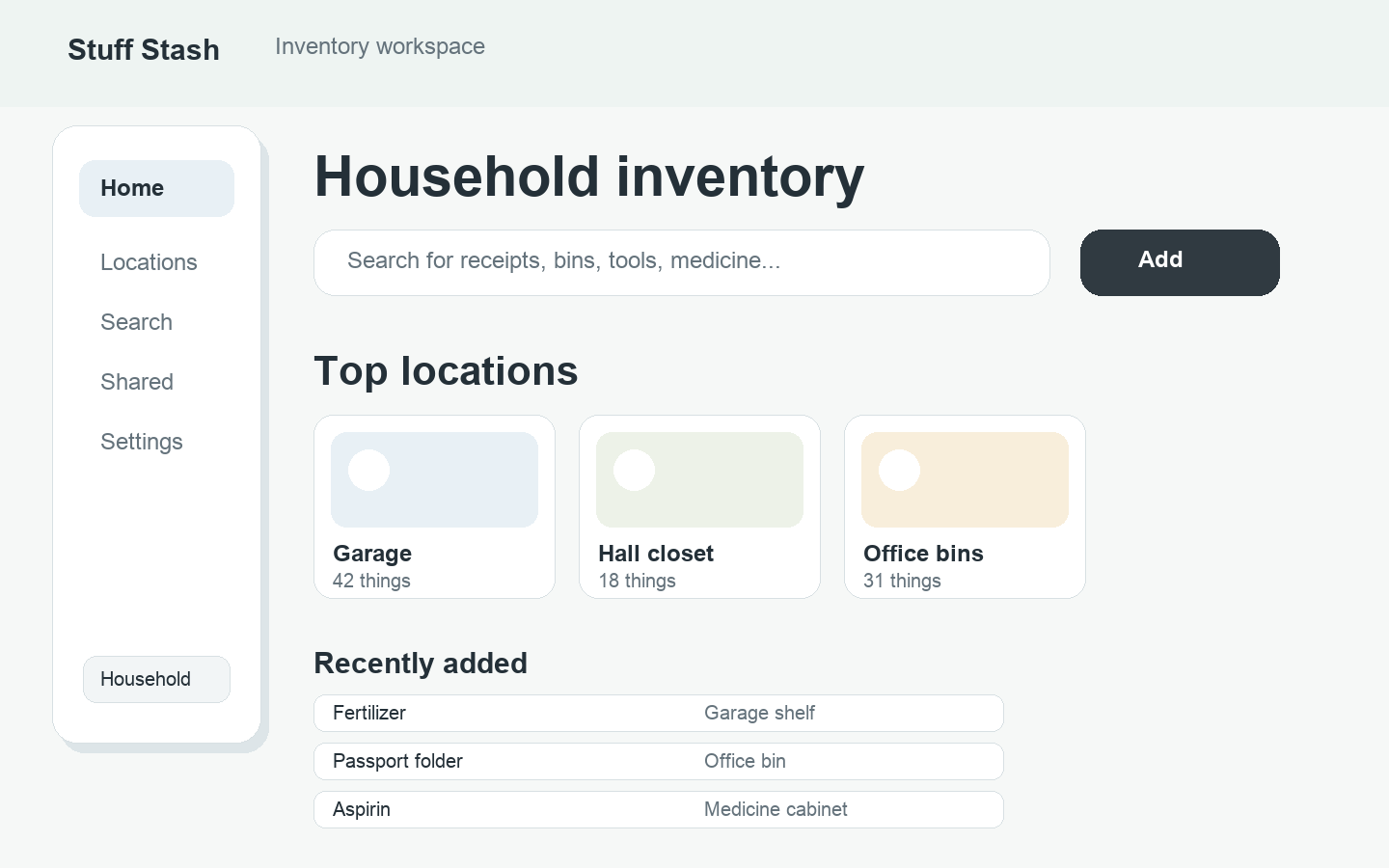Open the Garage location card

[x=434, y=506]
